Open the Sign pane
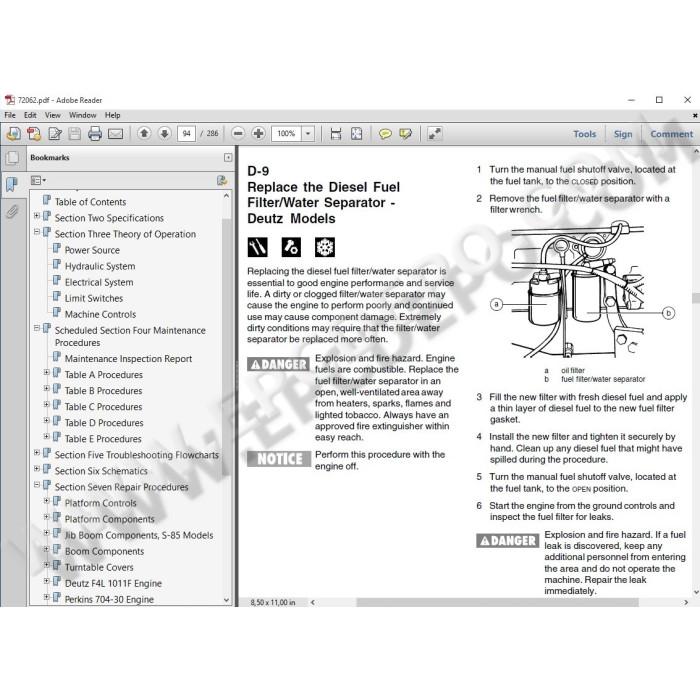Screen dimensions: 700x700 click(623, 134)
